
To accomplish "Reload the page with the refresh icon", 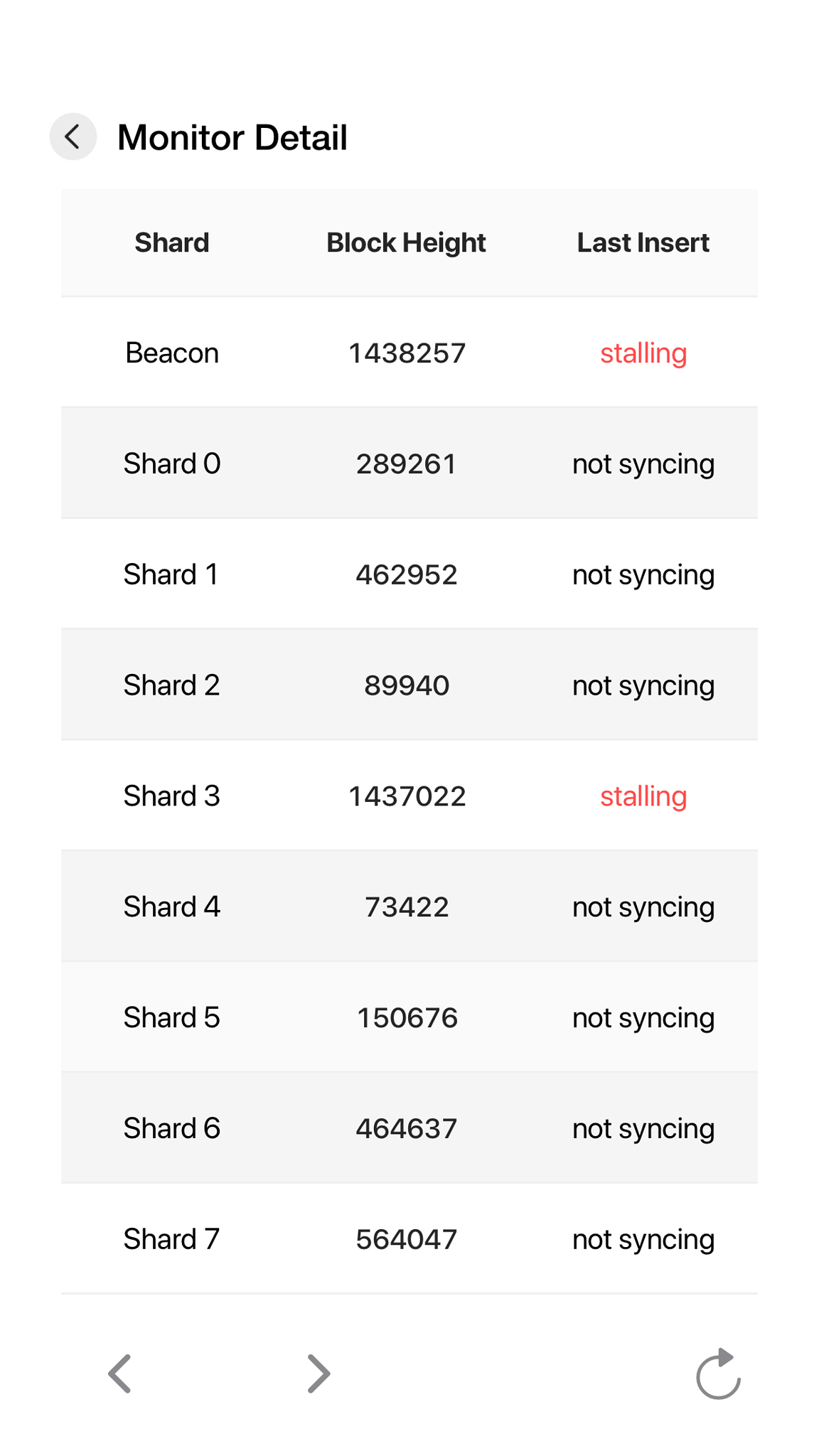I will pyautogui.click(x=718, y=1374).
